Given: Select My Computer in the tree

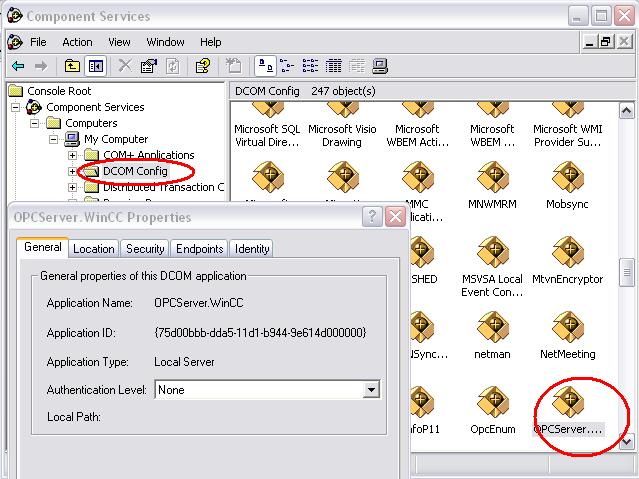Looking at the screenshot, I should coord(116,139).
